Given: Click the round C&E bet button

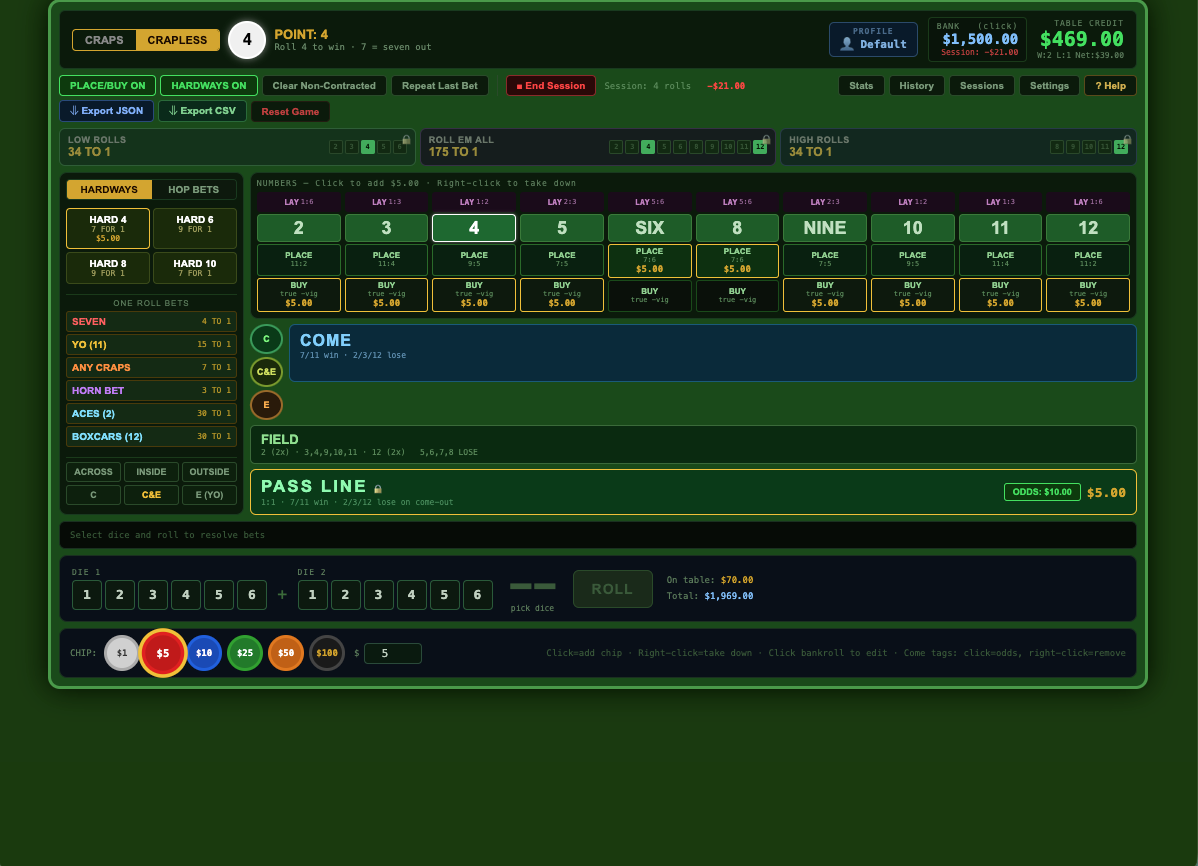Looking at the screenshot, I should coord(267,371).
